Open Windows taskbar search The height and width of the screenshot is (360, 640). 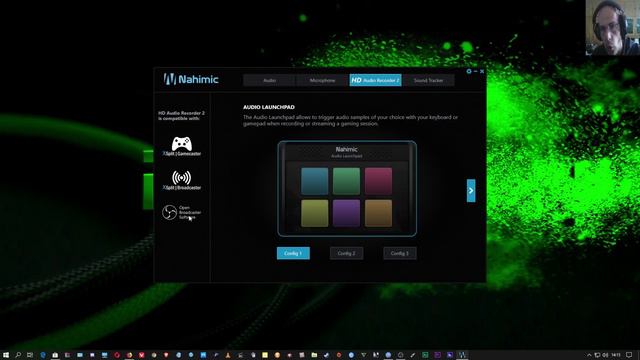18,355
